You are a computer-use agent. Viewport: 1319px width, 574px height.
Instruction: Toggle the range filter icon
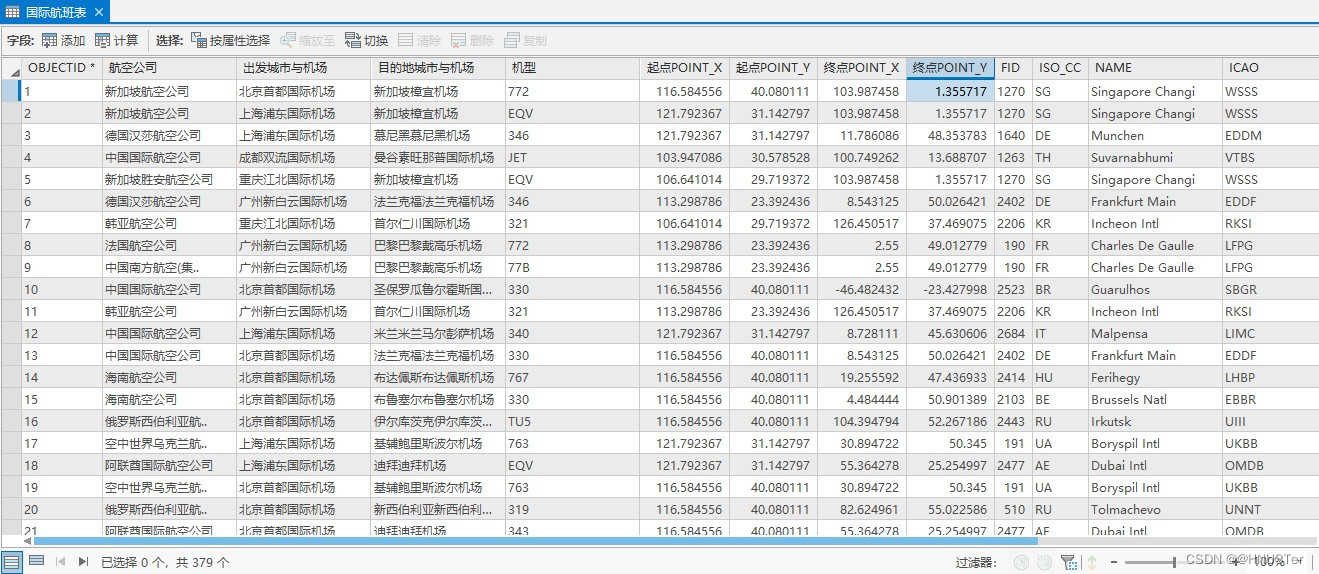coord(1045,562)
